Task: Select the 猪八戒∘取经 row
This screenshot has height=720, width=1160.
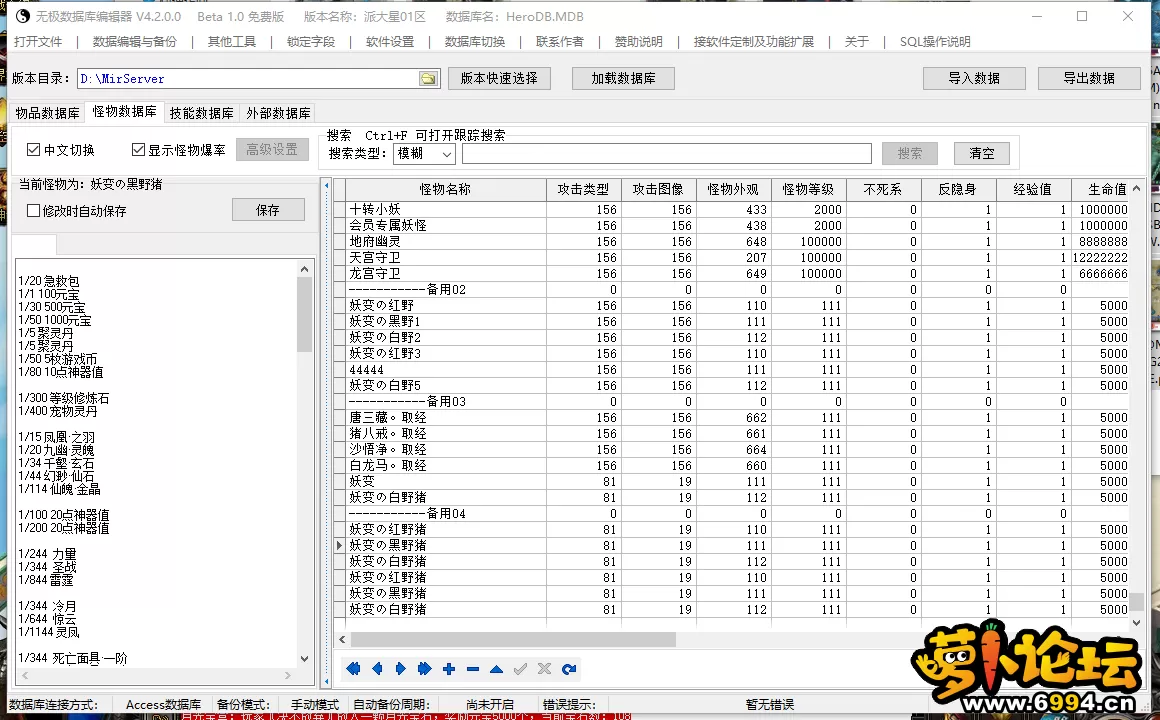Action: point(738,434)
